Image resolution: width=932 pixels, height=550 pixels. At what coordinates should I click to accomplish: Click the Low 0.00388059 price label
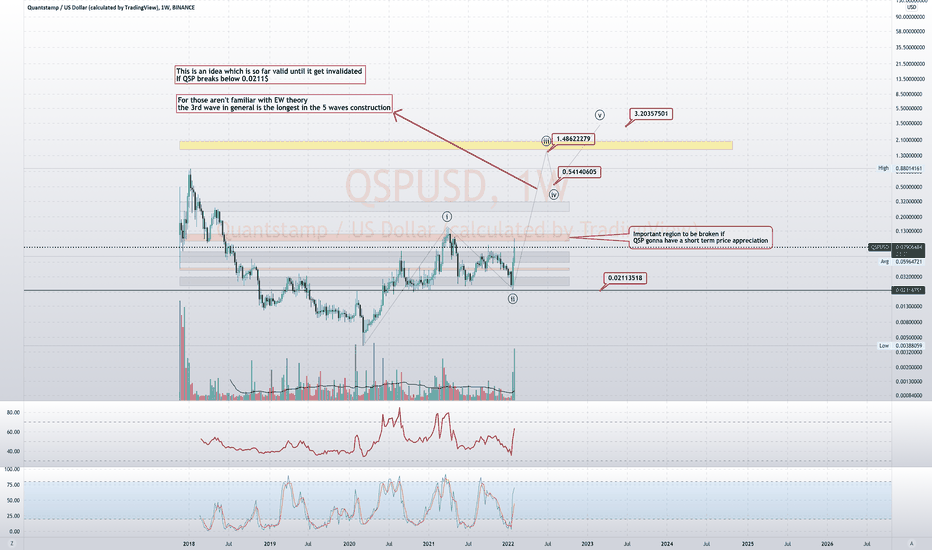coord(901,345)
